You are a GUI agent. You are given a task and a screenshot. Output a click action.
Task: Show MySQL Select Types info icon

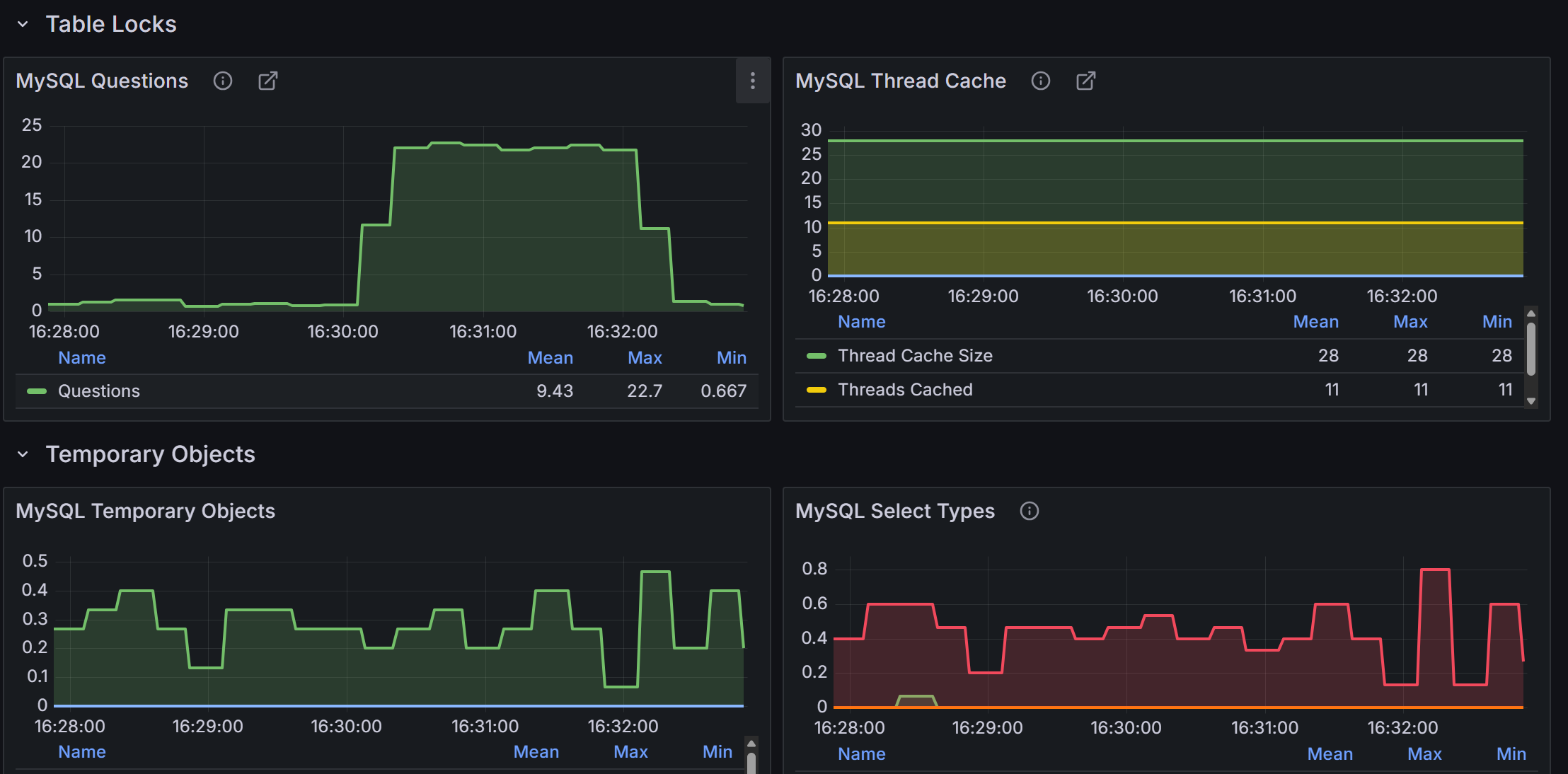pyautogui.click(x=1030, y=511)
